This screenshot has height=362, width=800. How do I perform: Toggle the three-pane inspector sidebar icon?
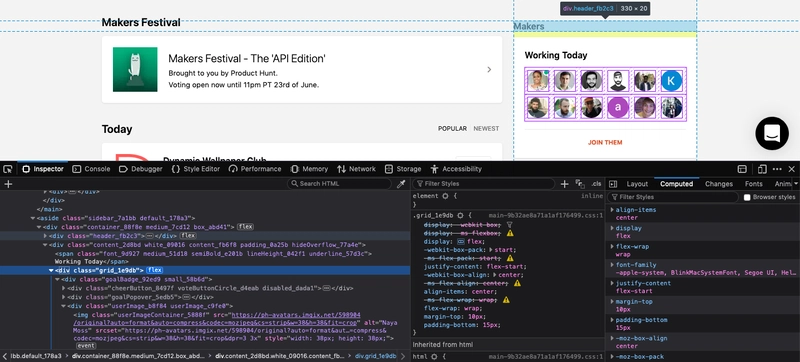(x=613, y=184)
